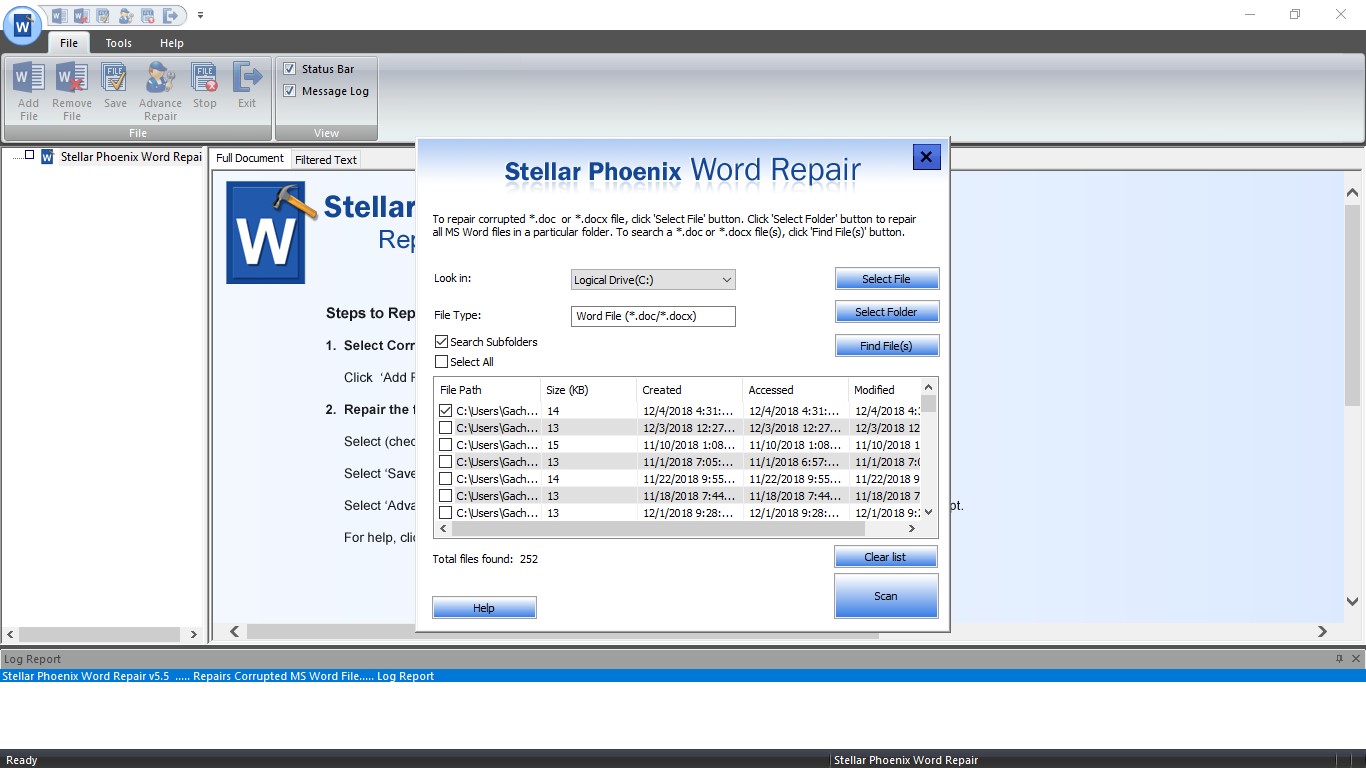Click Add File in quick access toolbar

(x=58, y=15)
